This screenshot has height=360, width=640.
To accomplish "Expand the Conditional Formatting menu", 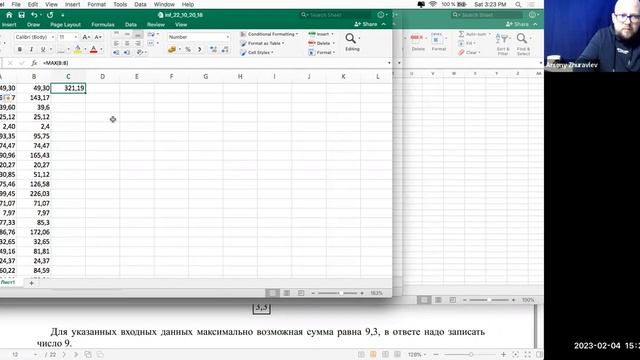I will [x=270, y=34].
